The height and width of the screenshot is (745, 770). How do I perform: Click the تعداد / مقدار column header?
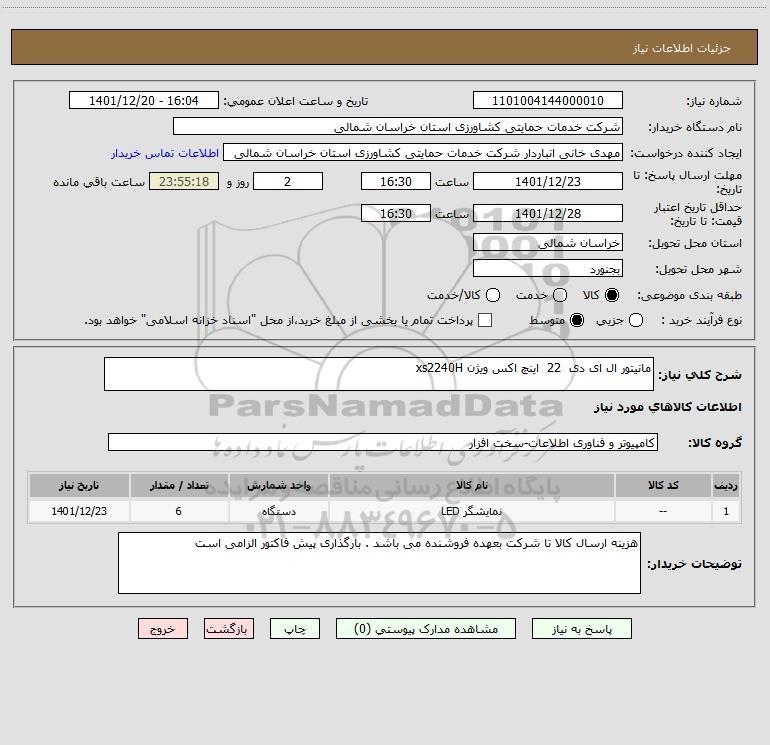point(179,485)
